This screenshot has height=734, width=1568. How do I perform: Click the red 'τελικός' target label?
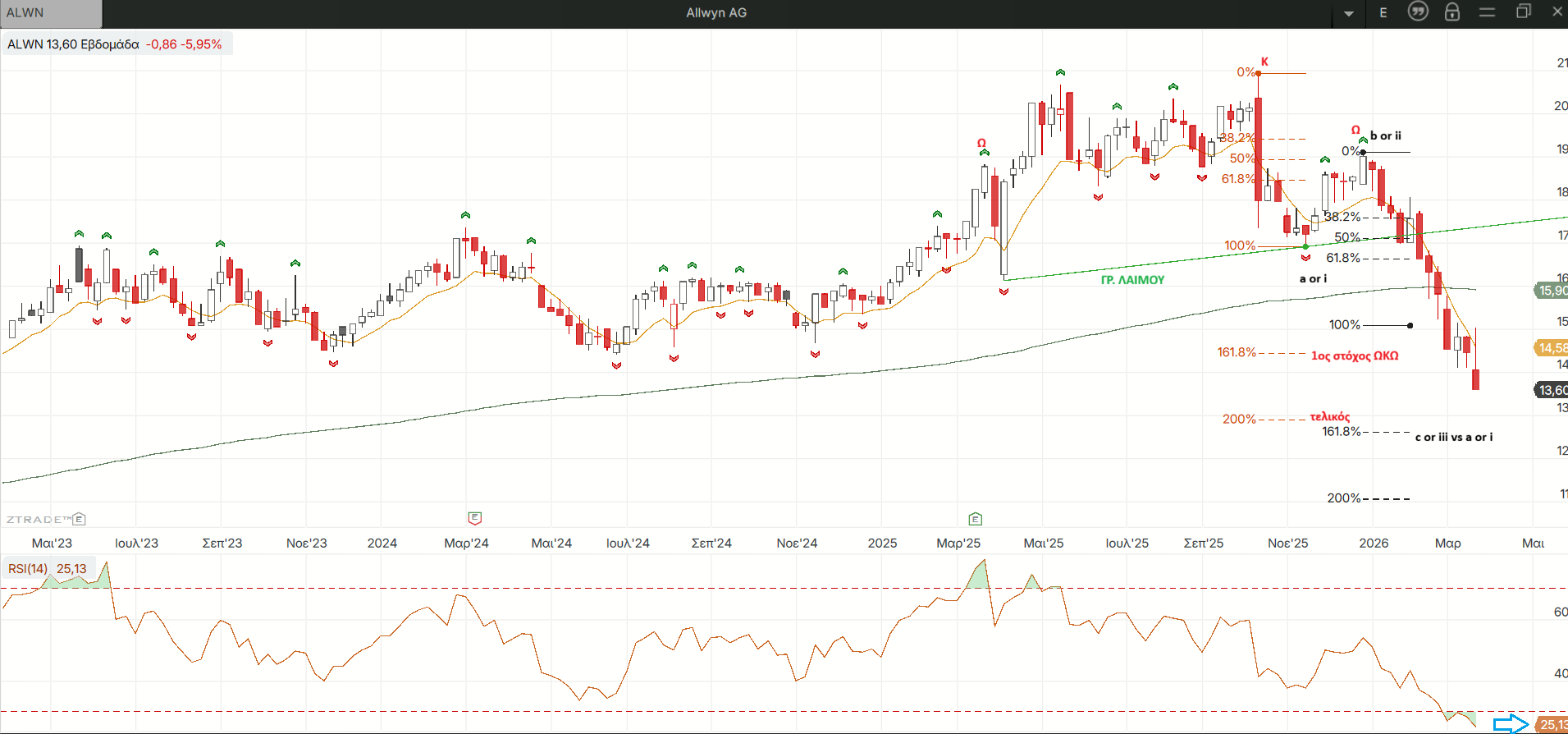click(x=1329, y=417)
